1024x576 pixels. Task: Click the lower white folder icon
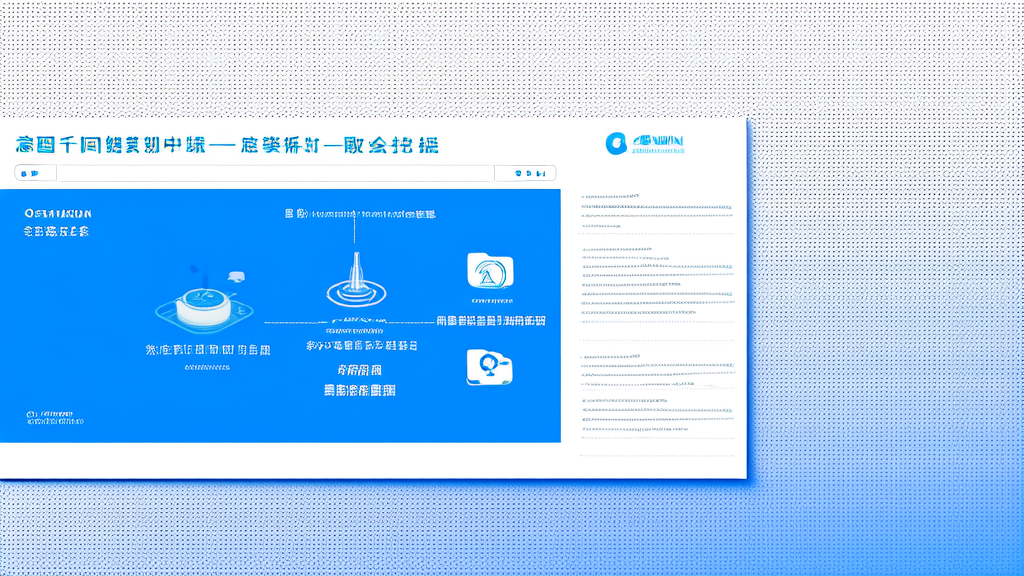pyautogui.click(x=489, y=367)
